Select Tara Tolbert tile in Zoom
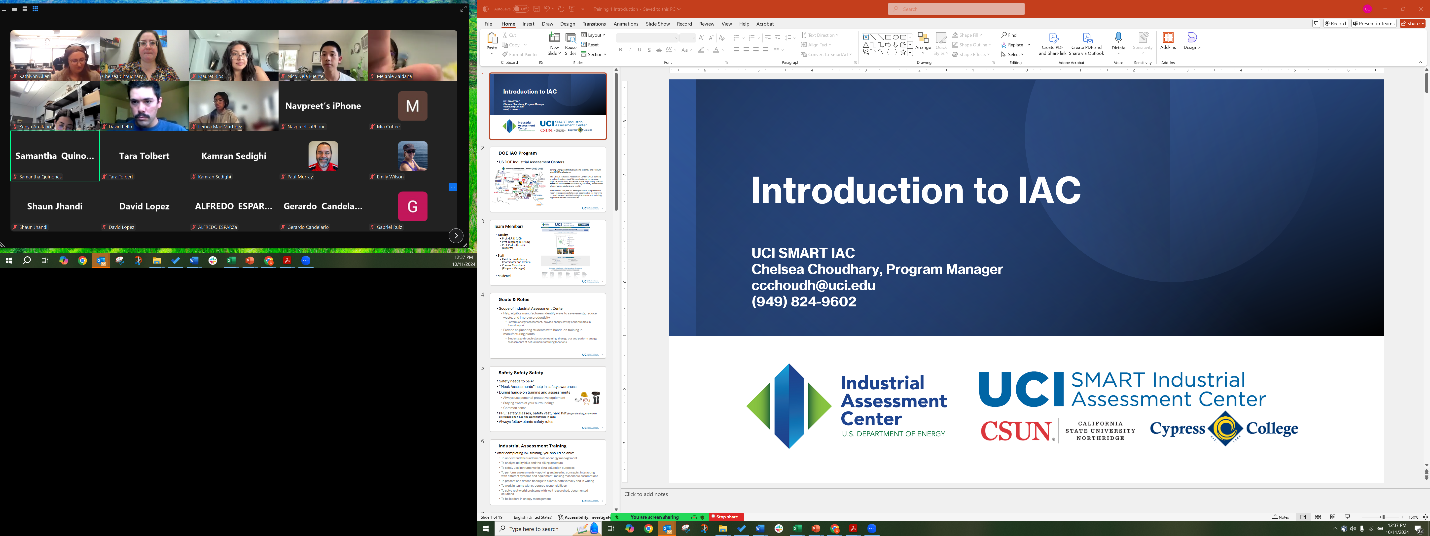 (x=144, y=156)
